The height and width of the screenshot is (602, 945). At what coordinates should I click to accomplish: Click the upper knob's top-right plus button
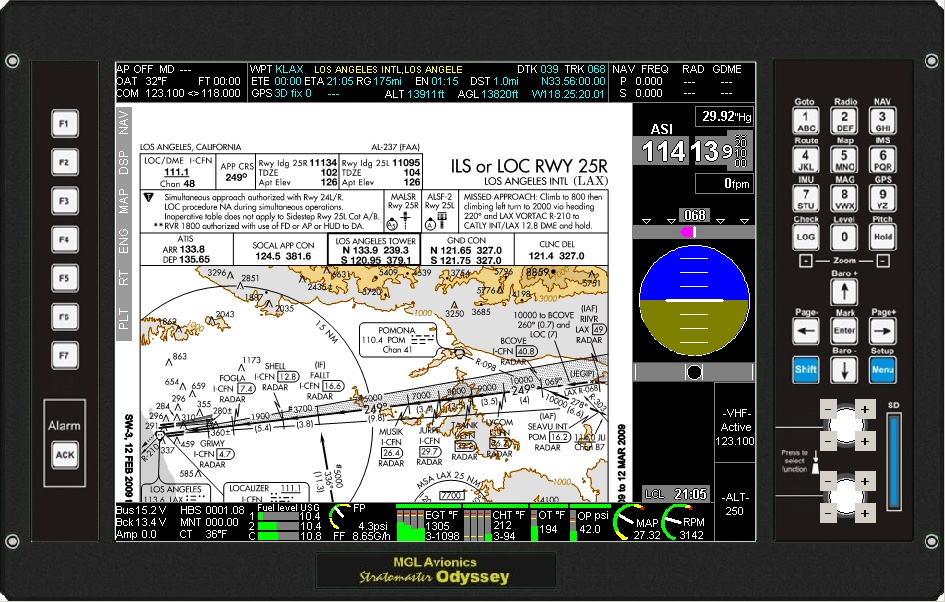coord(865,410)
